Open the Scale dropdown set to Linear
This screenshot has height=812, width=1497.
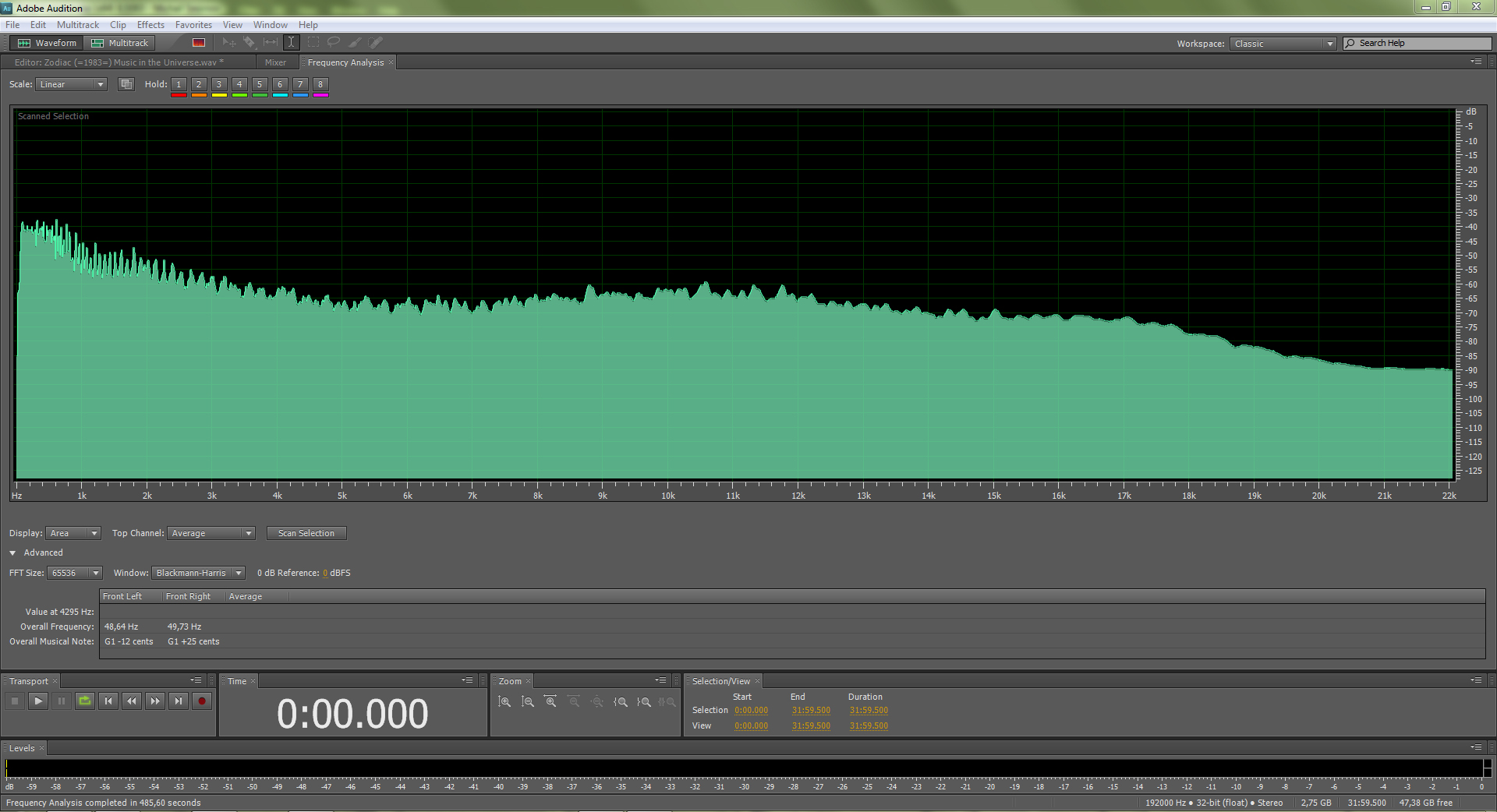click(x=71, y=84)
